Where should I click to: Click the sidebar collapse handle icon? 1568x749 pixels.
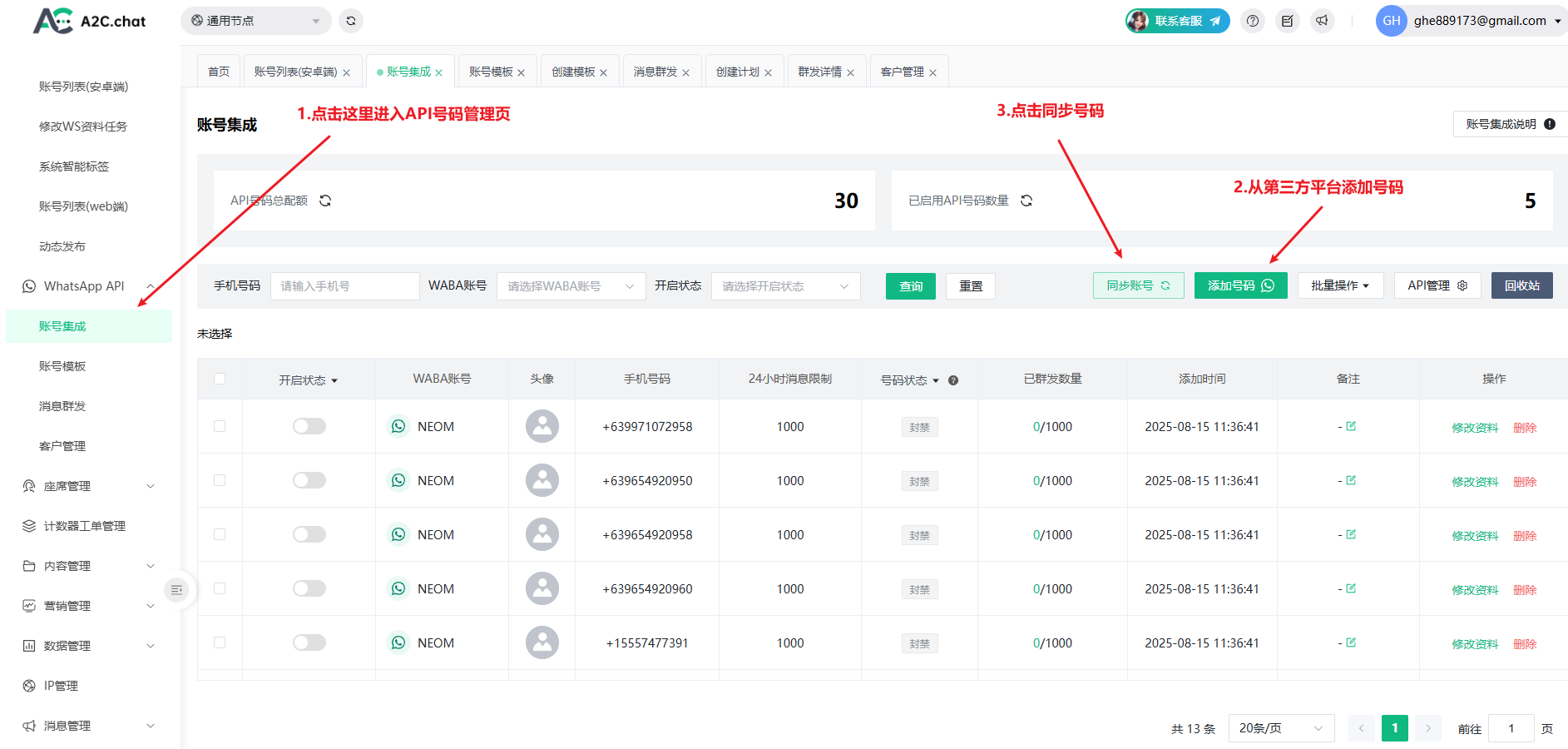(176, 590)
